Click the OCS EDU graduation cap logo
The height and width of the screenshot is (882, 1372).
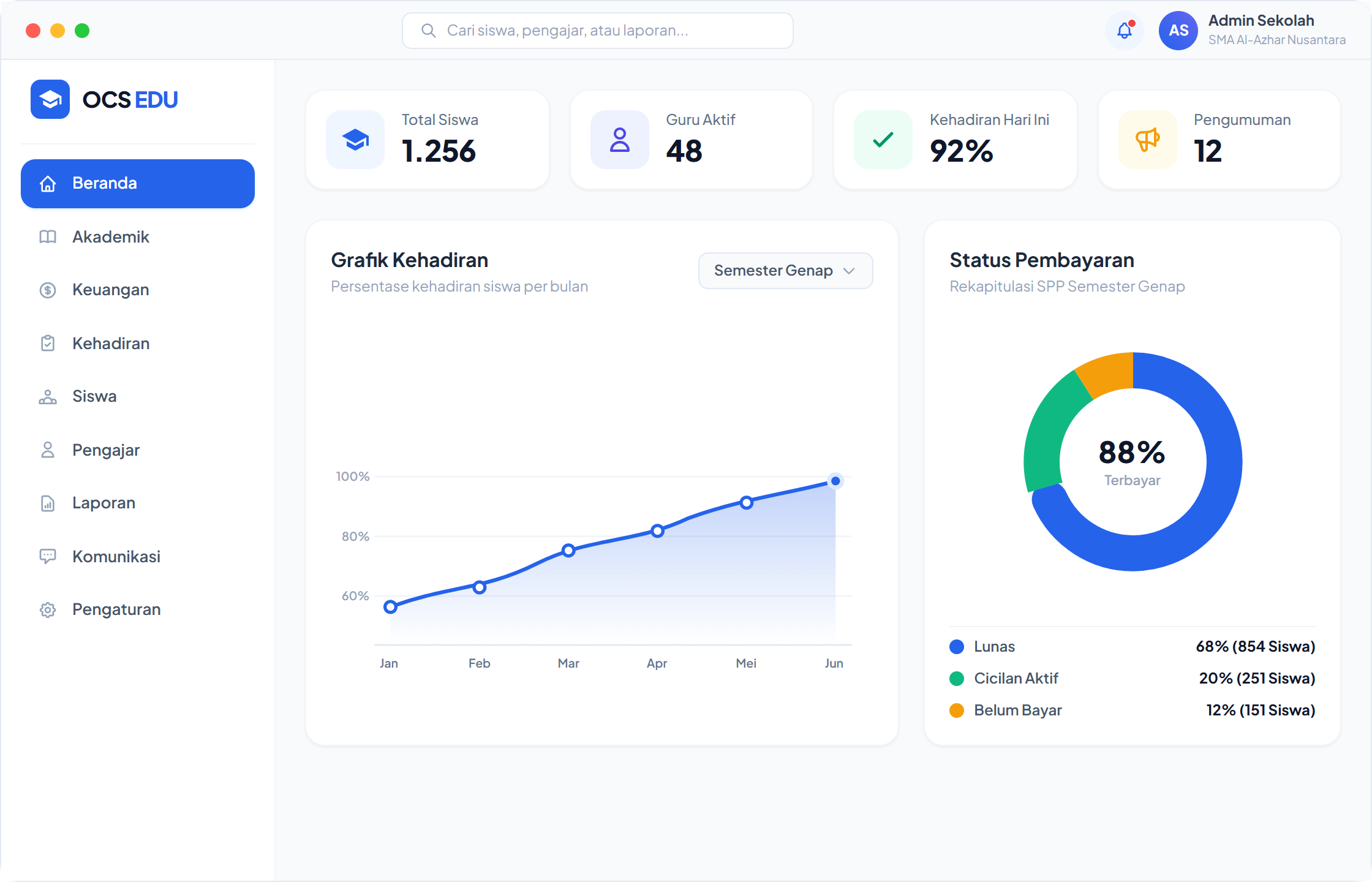pos(50,99)
